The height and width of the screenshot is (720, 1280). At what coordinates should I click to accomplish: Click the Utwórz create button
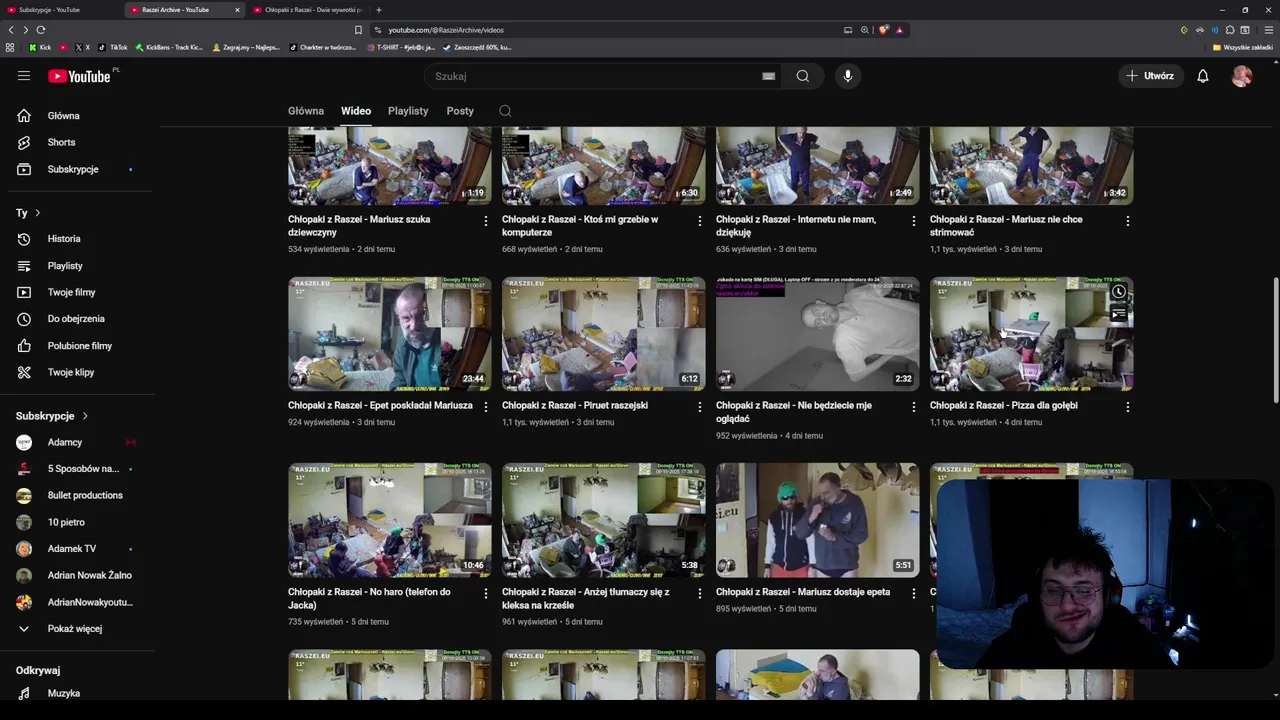pos(1150,76)
